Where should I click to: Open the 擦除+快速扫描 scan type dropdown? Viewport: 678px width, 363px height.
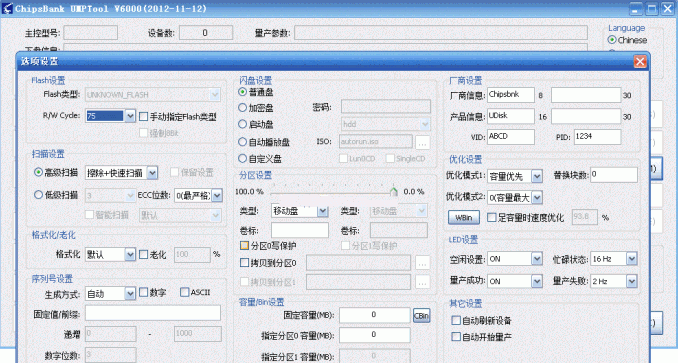[152, 173]
